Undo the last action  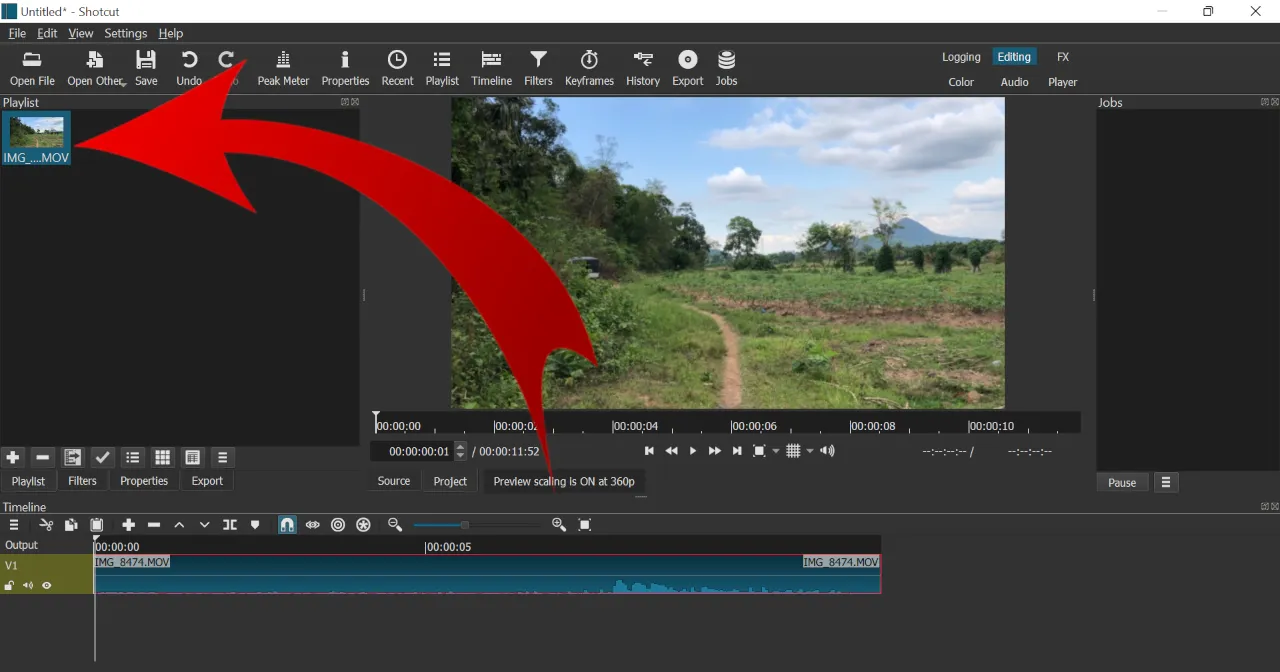pos(189,68)
